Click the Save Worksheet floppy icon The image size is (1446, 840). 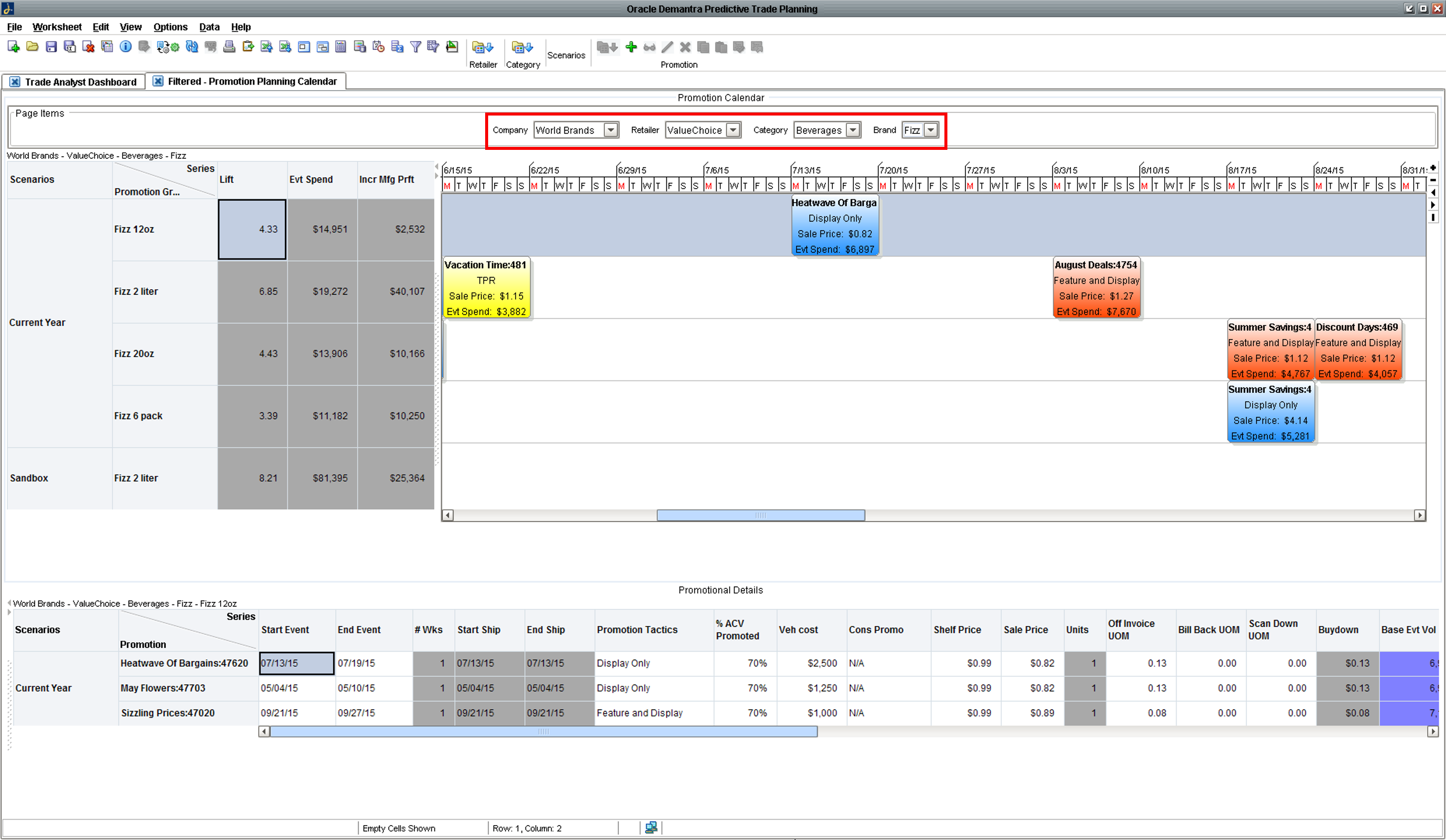coord(51,47)
